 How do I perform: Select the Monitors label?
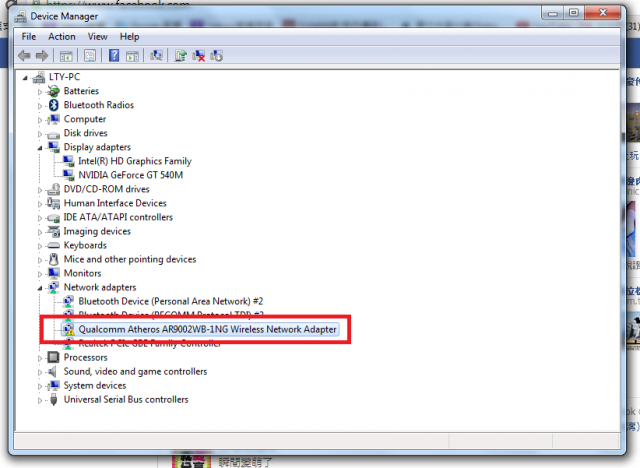[82, 273]
